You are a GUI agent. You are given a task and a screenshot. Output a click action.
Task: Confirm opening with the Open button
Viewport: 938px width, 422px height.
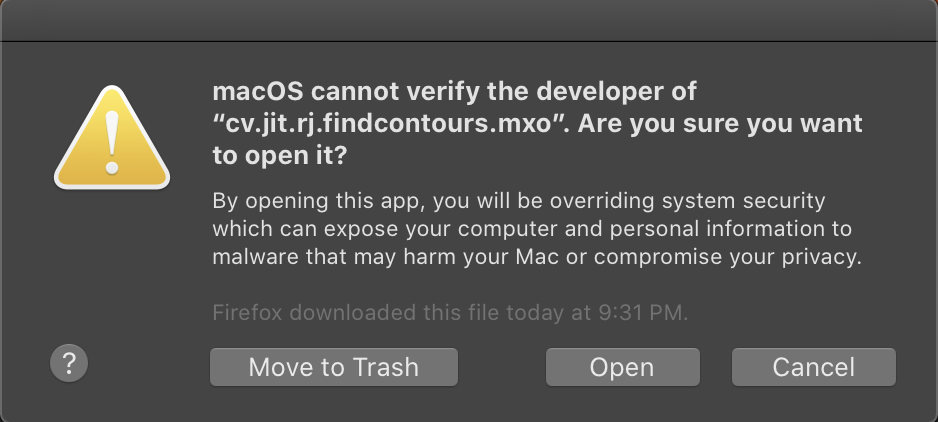pyautogui.click(x=622, y=367)
